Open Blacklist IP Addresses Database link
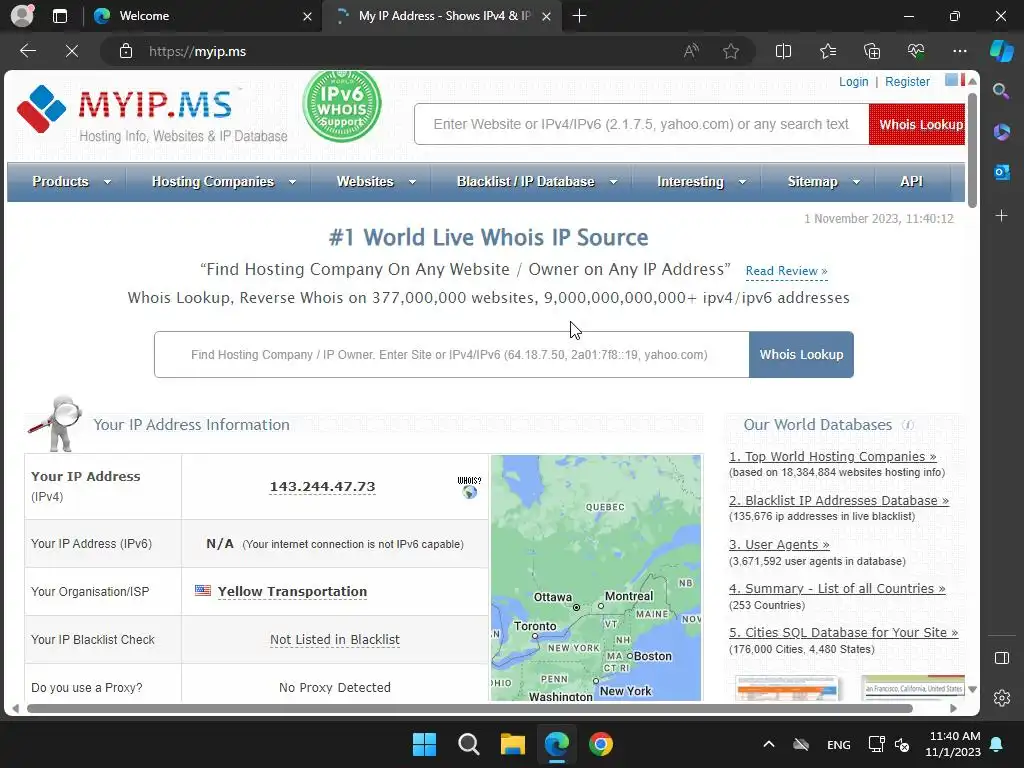1024x768 pixels. pyautogui.click(x=839, y=500)
